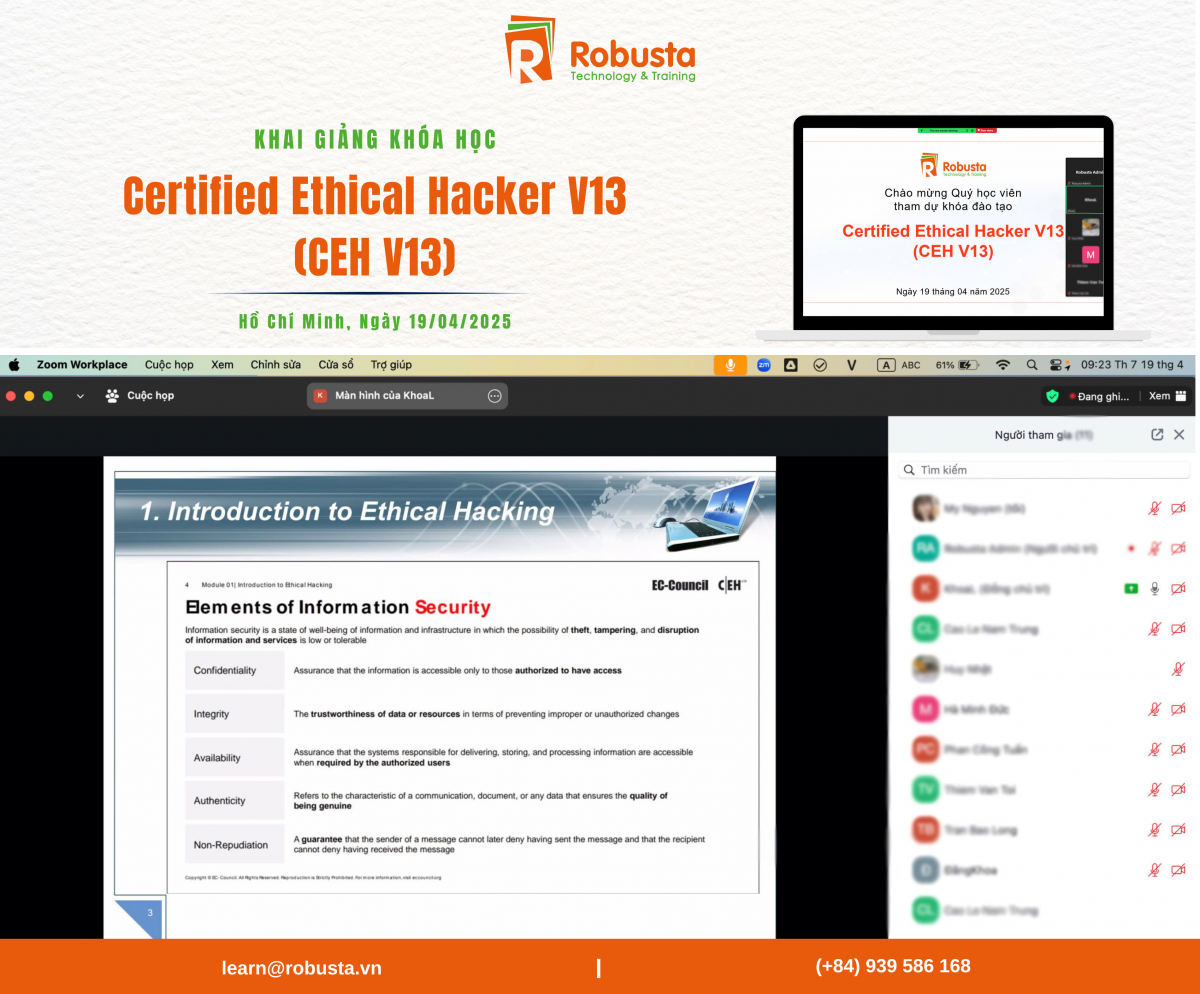This screenshot has width=1200, height=994.
Task: Open the blue Zoom status icon in menu bar
Action: click(763, 365)
